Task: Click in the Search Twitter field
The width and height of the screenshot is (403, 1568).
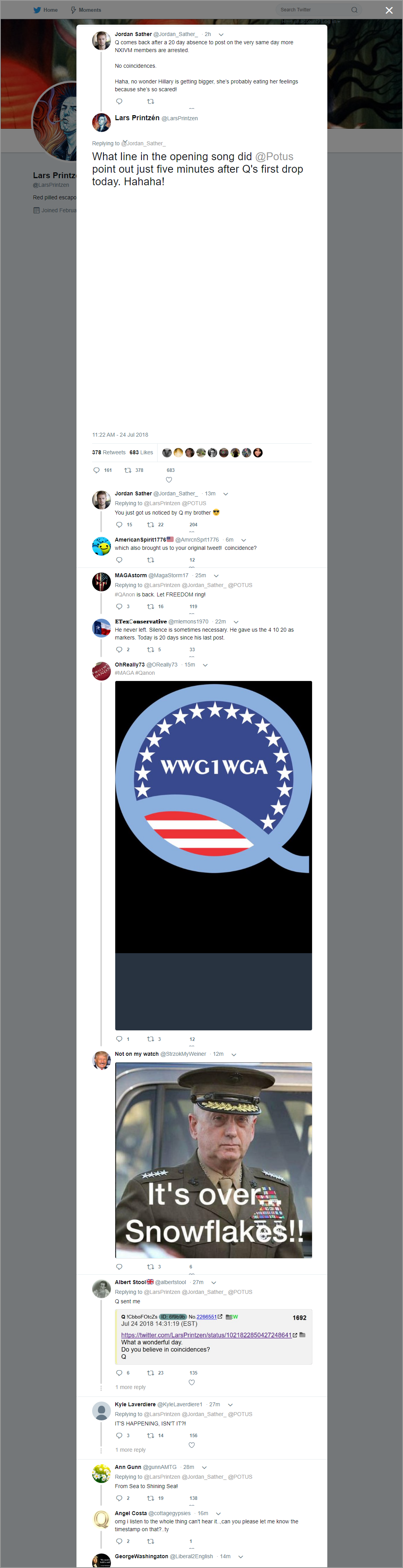Action: coord(314,10)
